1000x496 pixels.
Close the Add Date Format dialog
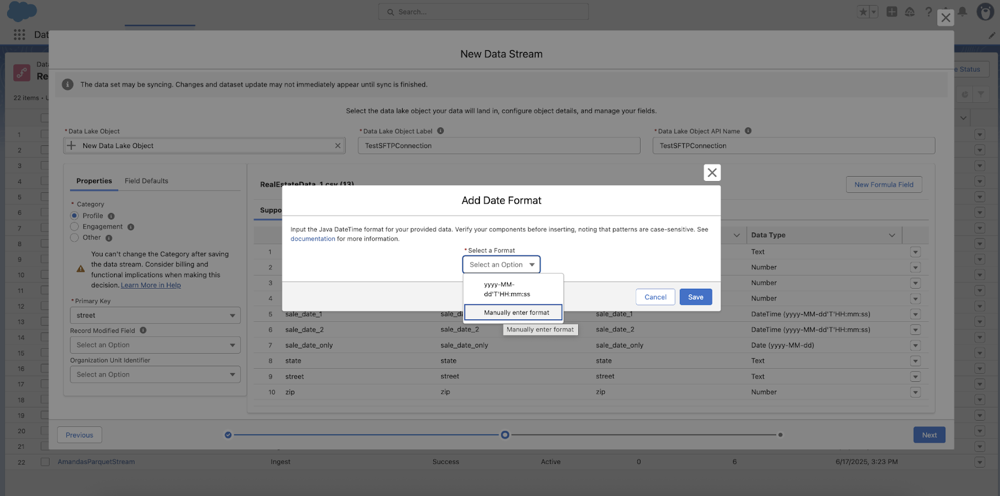[x=712, y=173]
